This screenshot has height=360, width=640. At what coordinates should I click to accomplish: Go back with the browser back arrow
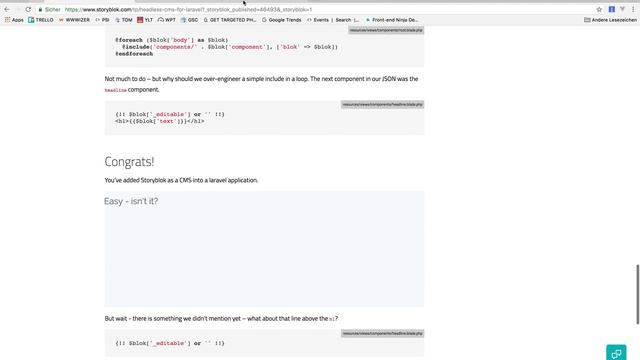[7, 9]
